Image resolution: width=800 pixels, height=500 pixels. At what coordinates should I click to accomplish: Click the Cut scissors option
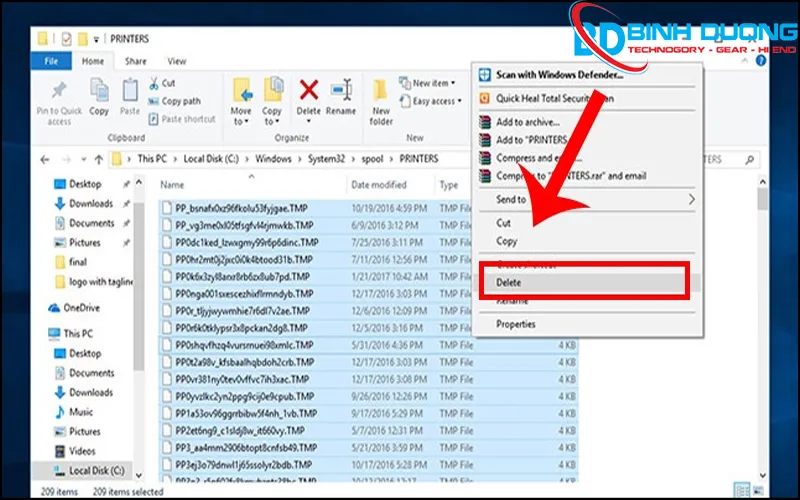(x=162, y=83)
